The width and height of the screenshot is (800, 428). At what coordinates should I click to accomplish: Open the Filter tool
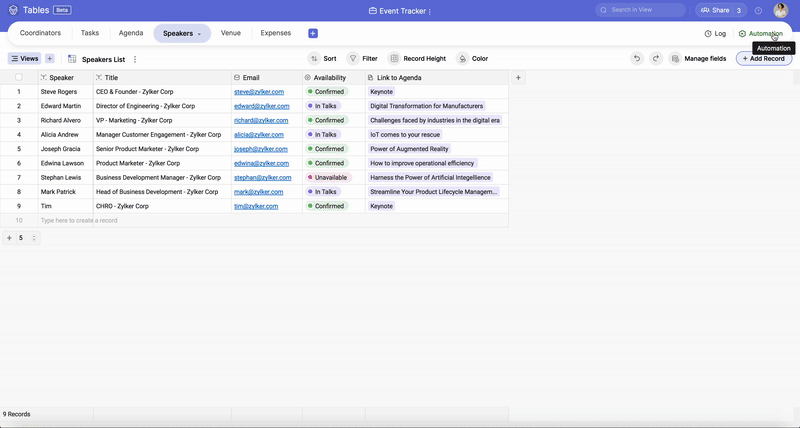click(362, 59)
